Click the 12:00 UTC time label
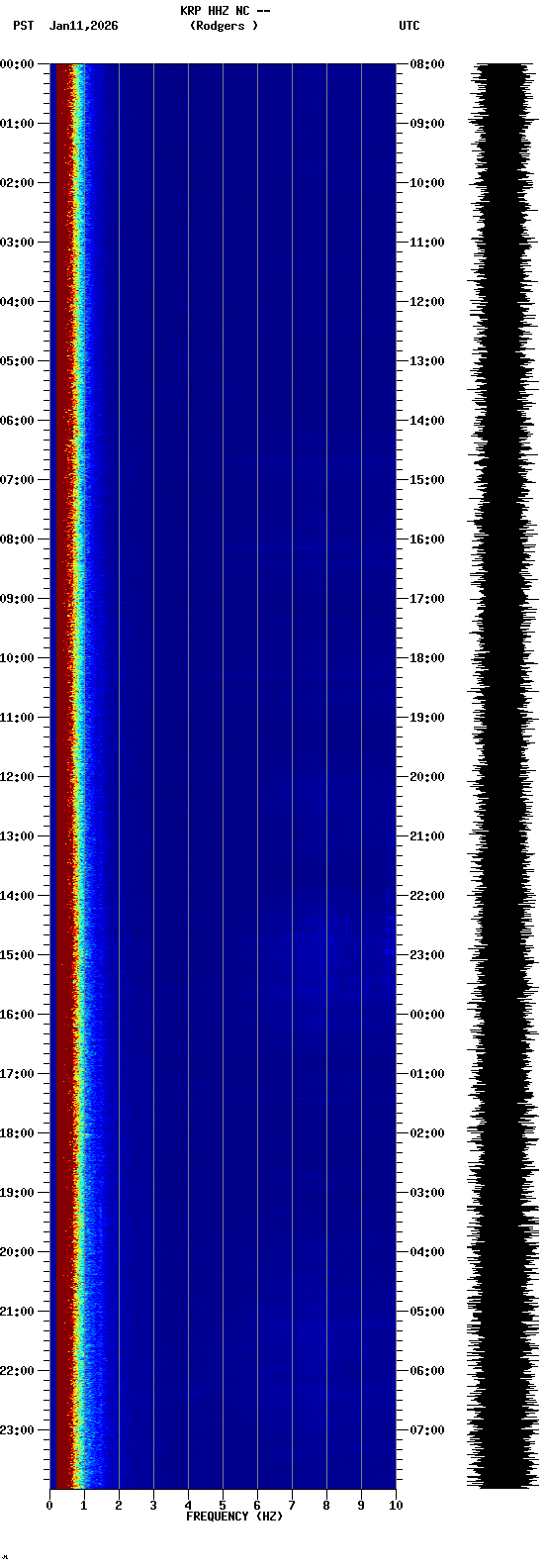Image resolution: width=546 pixels, height=1568 pixels. 427,302
